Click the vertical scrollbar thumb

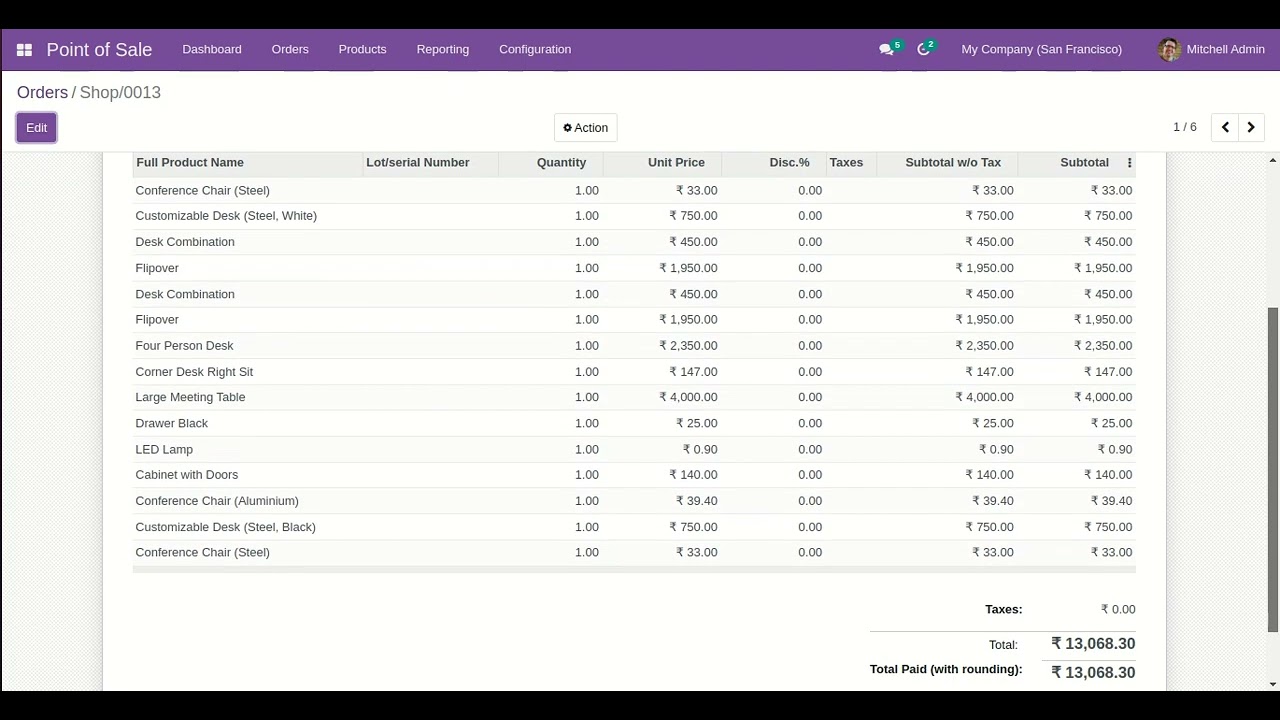point(1273,469)
